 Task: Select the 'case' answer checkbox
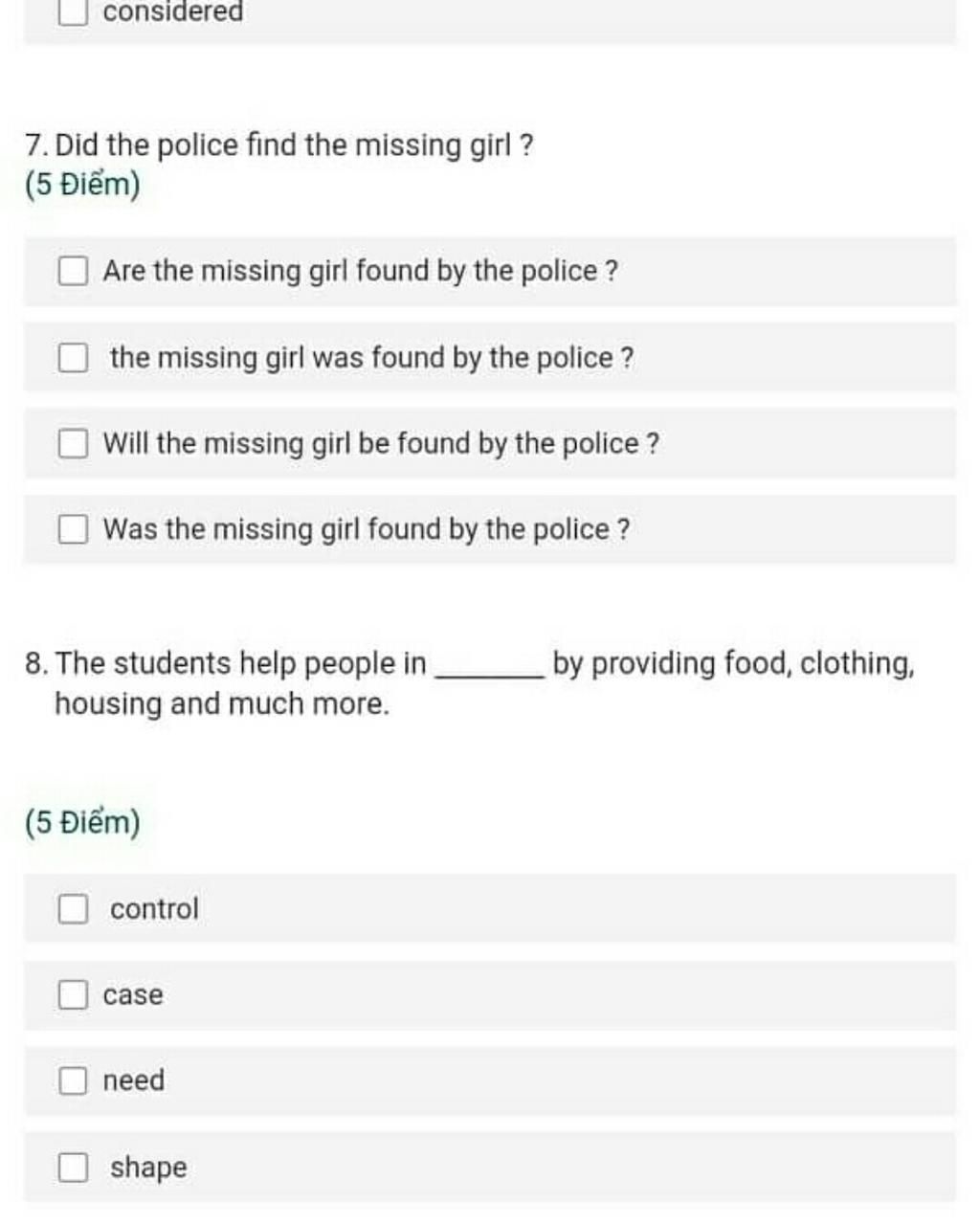[x=73, y=994]
